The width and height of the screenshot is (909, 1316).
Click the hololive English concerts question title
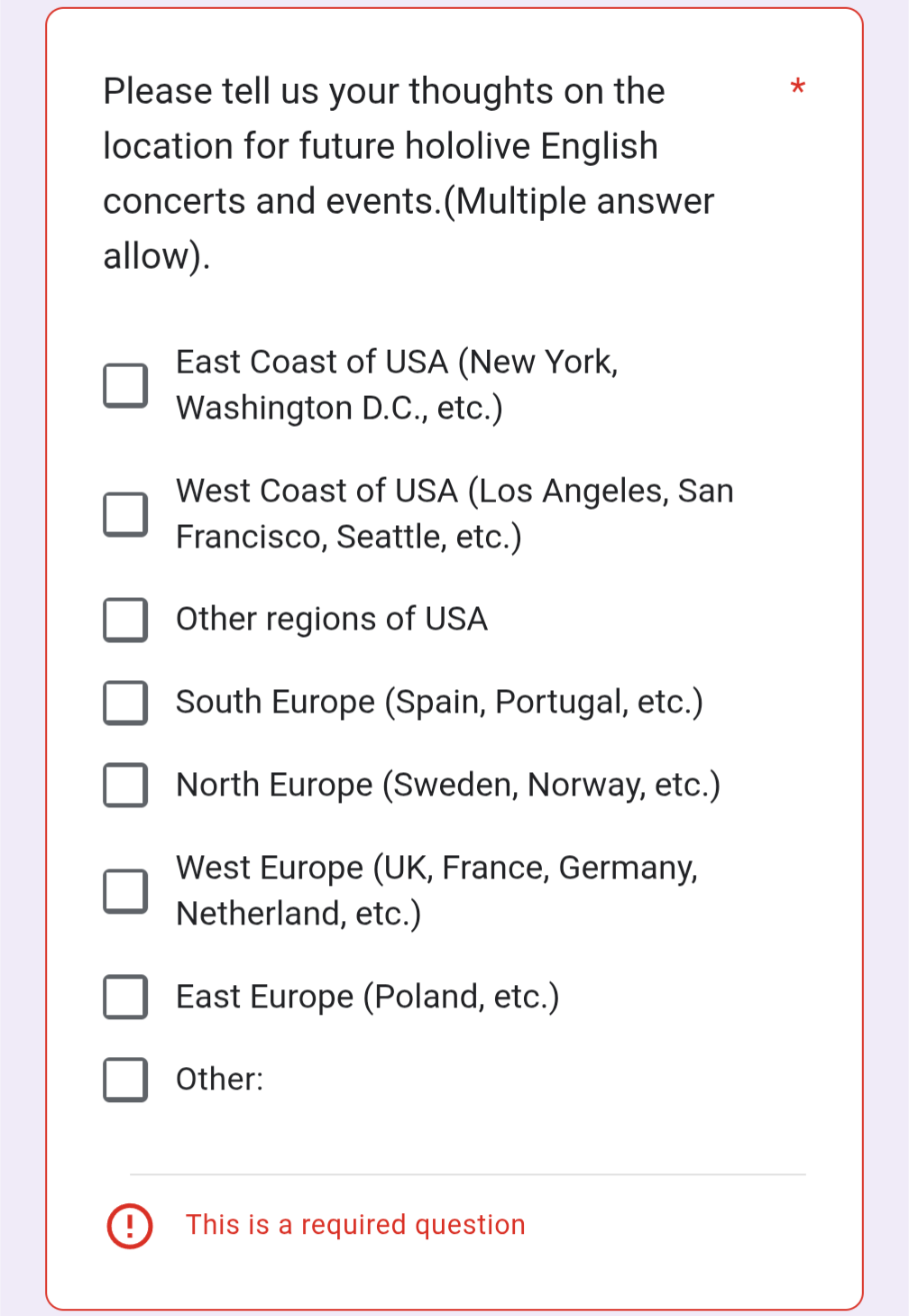pos(409,173)
